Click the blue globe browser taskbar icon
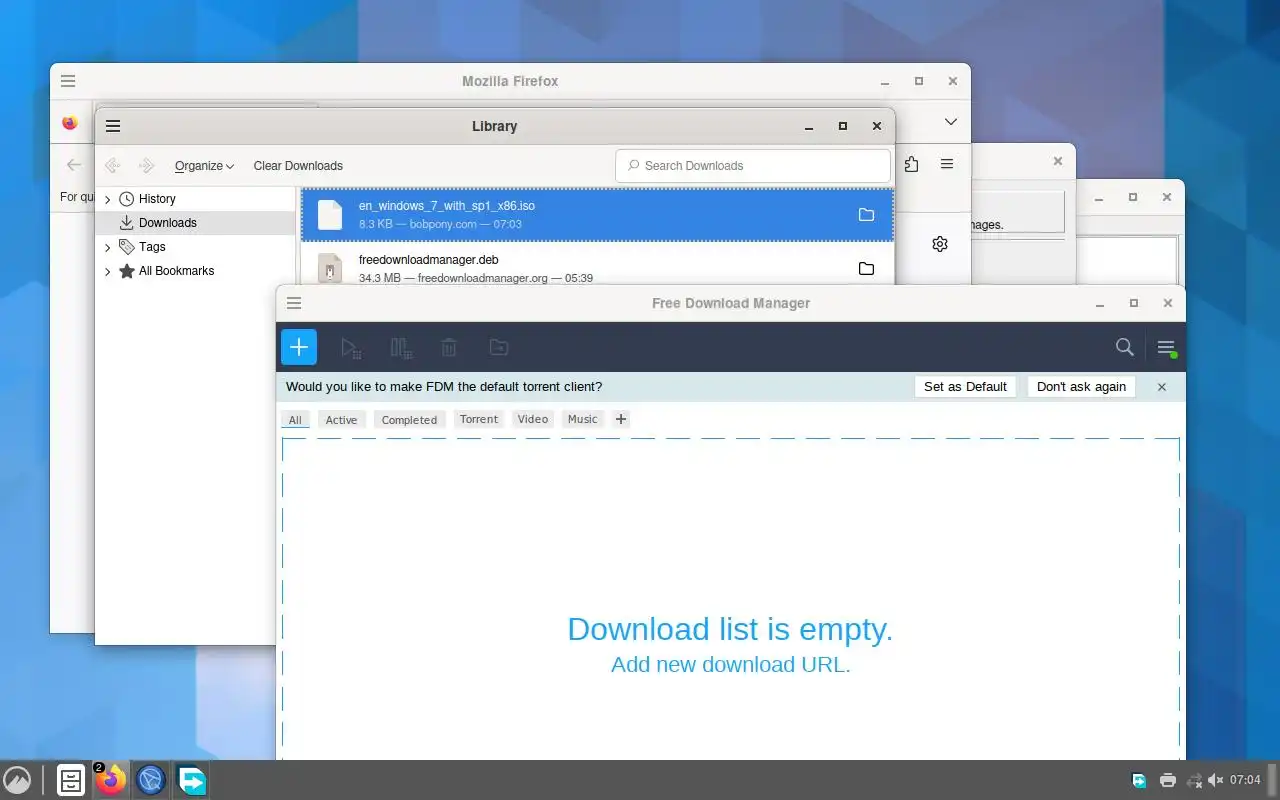This screenshot has width=1280, height=800. tap(151, 780)
